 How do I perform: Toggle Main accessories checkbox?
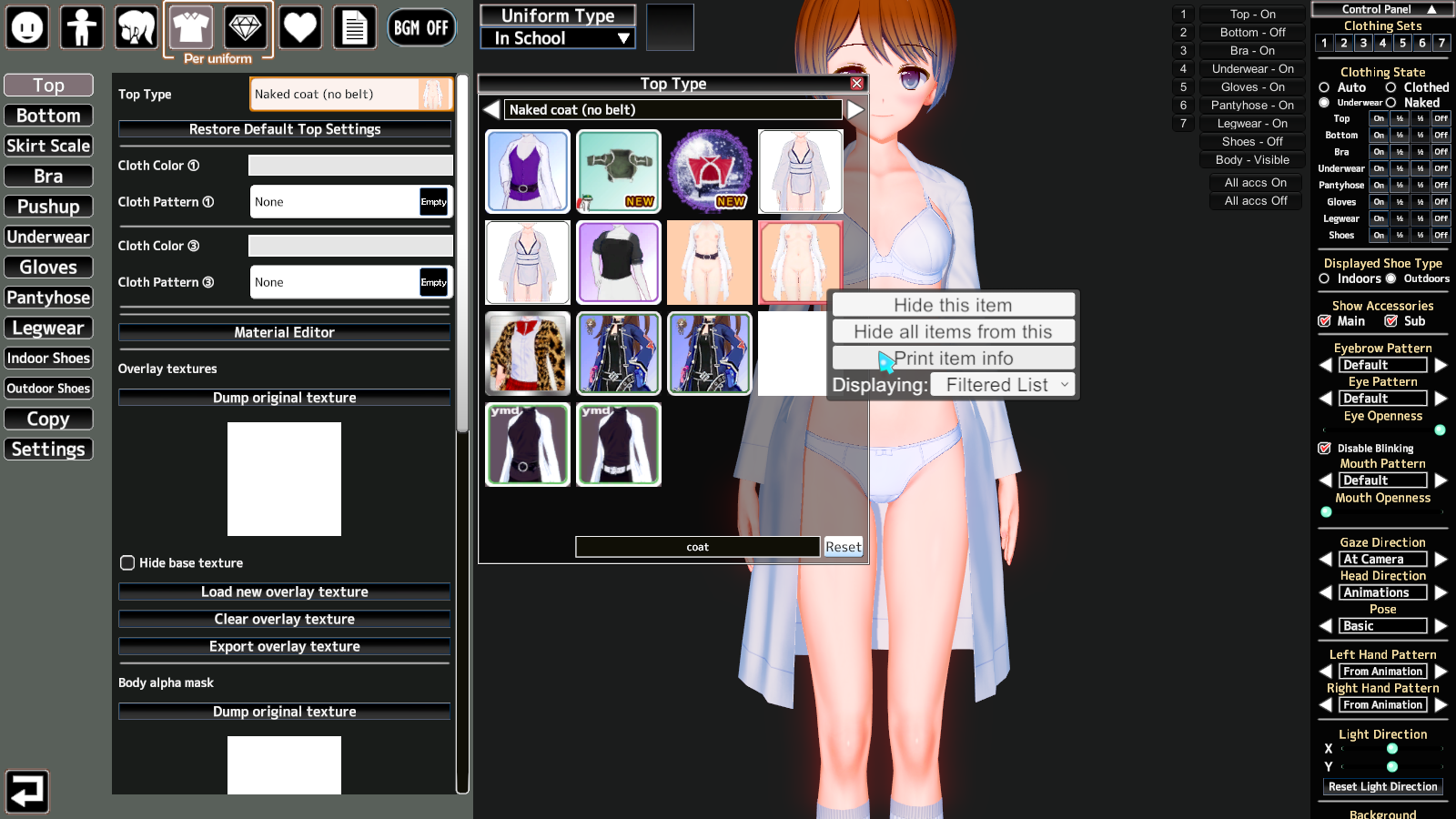(x=1325, y=321)
